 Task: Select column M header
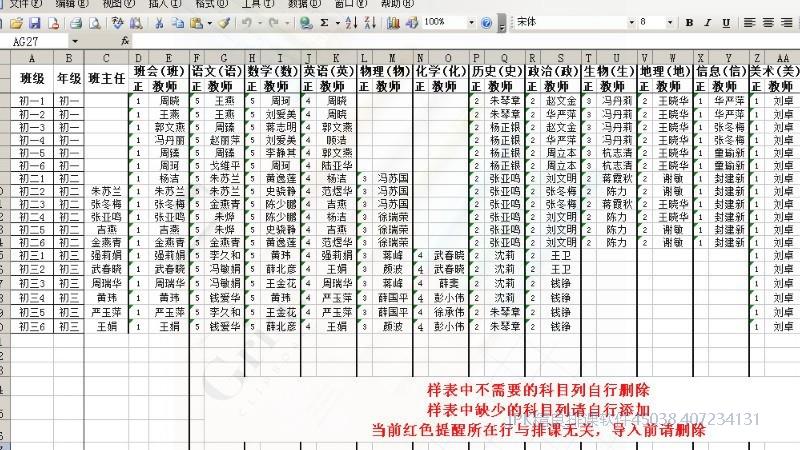click(x=392, y=58)
